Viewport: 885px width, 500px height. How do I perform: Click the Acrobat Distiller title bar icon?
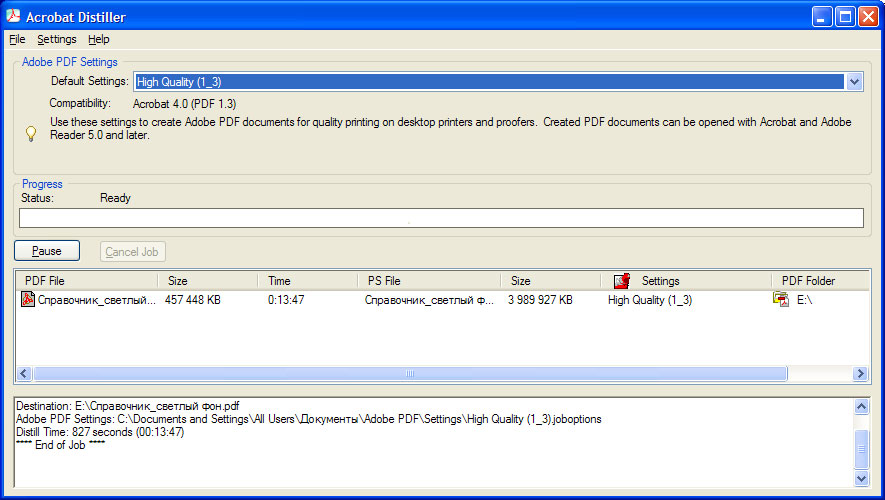pyautogui.click(x=13, y=16)
